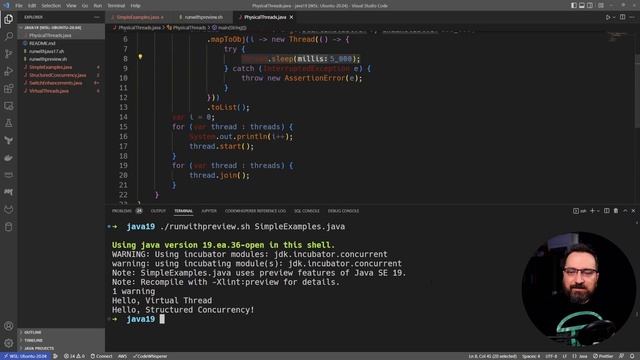The width and height of the screenshot is (640, 360).
Task: Collapse the JAVA19 workspace folder header
Action: [x=61, y=28]
